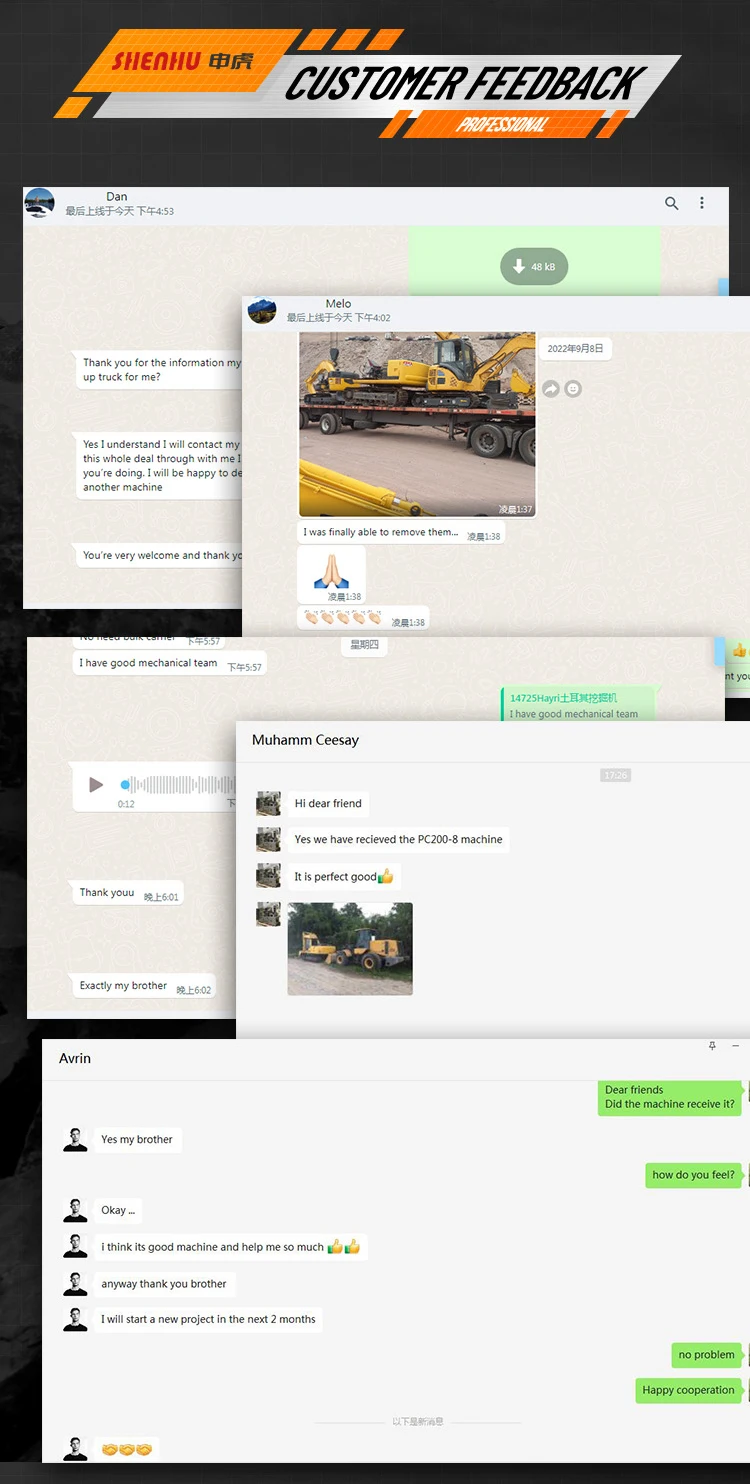Click Avrin's avatar next to 'Okay ...'
Screen dimensions: 750x1484
click(76, 1211)
